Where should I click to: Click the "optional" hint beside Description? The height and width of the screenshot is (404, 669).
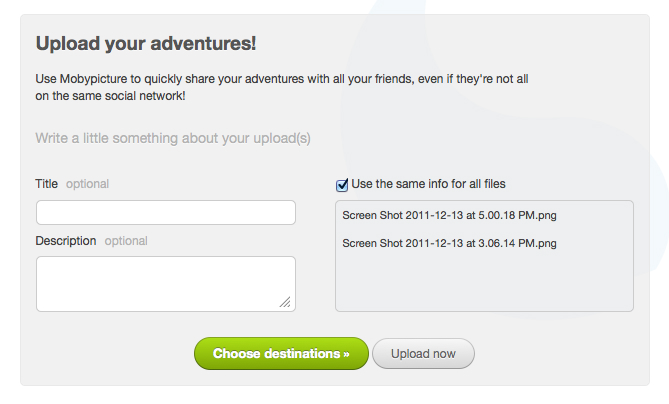pyautogui.click(x=126, y=241)
